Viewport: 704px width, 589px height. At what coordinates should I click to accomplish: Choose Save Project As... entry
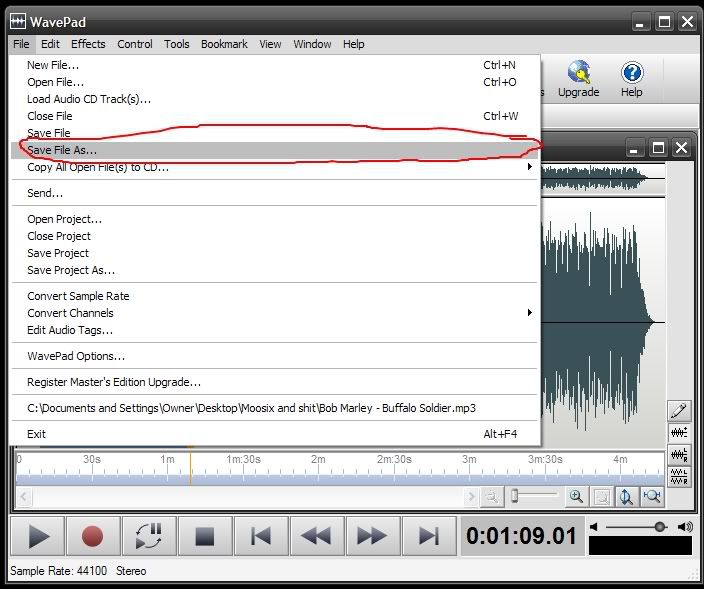[x=274, y=270]
